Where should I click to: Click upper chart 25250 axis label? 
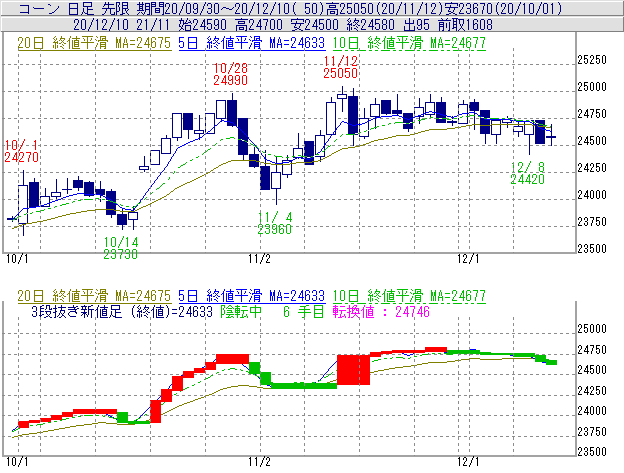592,60
